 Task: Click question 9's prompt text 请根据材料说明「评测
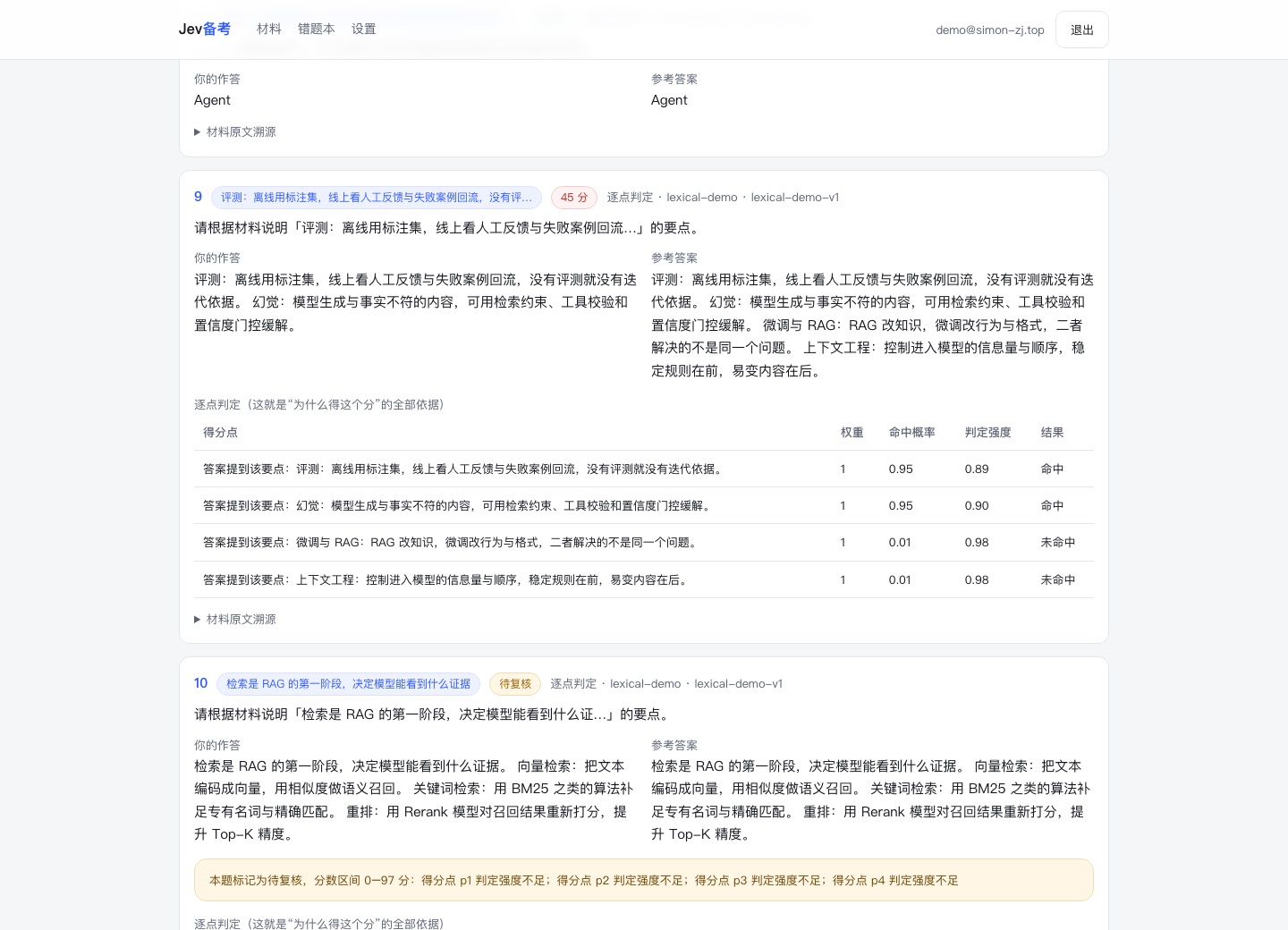(x=448, y=228)
